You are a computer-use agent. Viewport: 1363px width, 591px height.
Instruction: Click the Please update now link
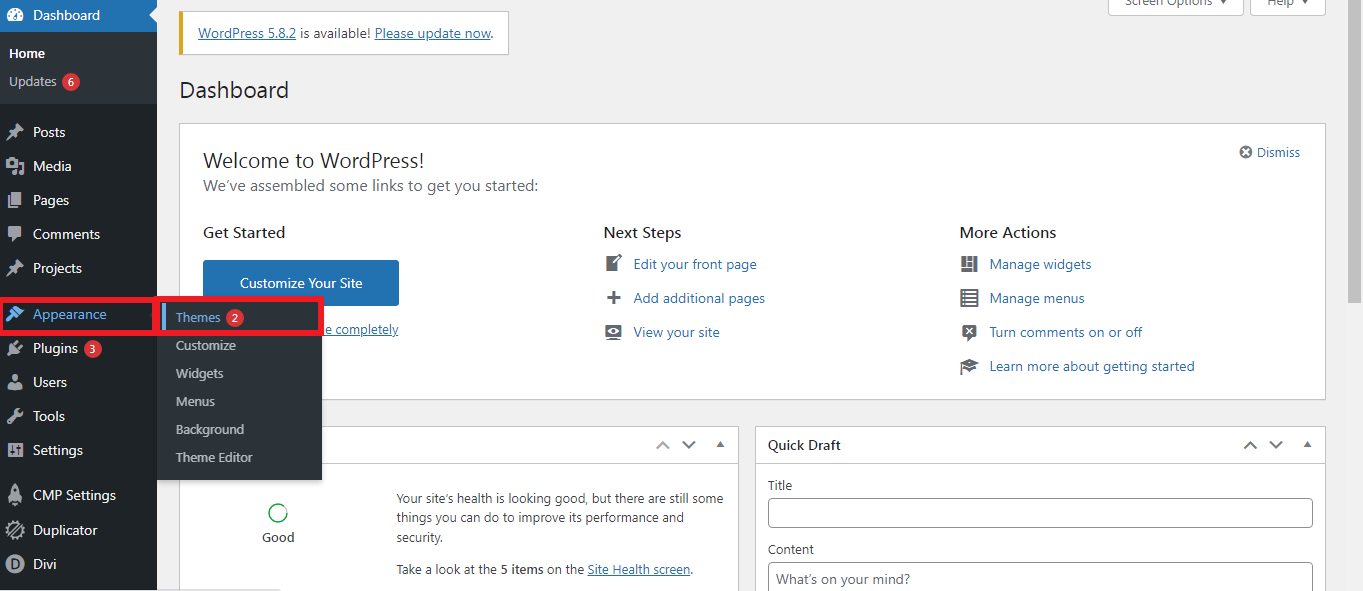point(433,33)
